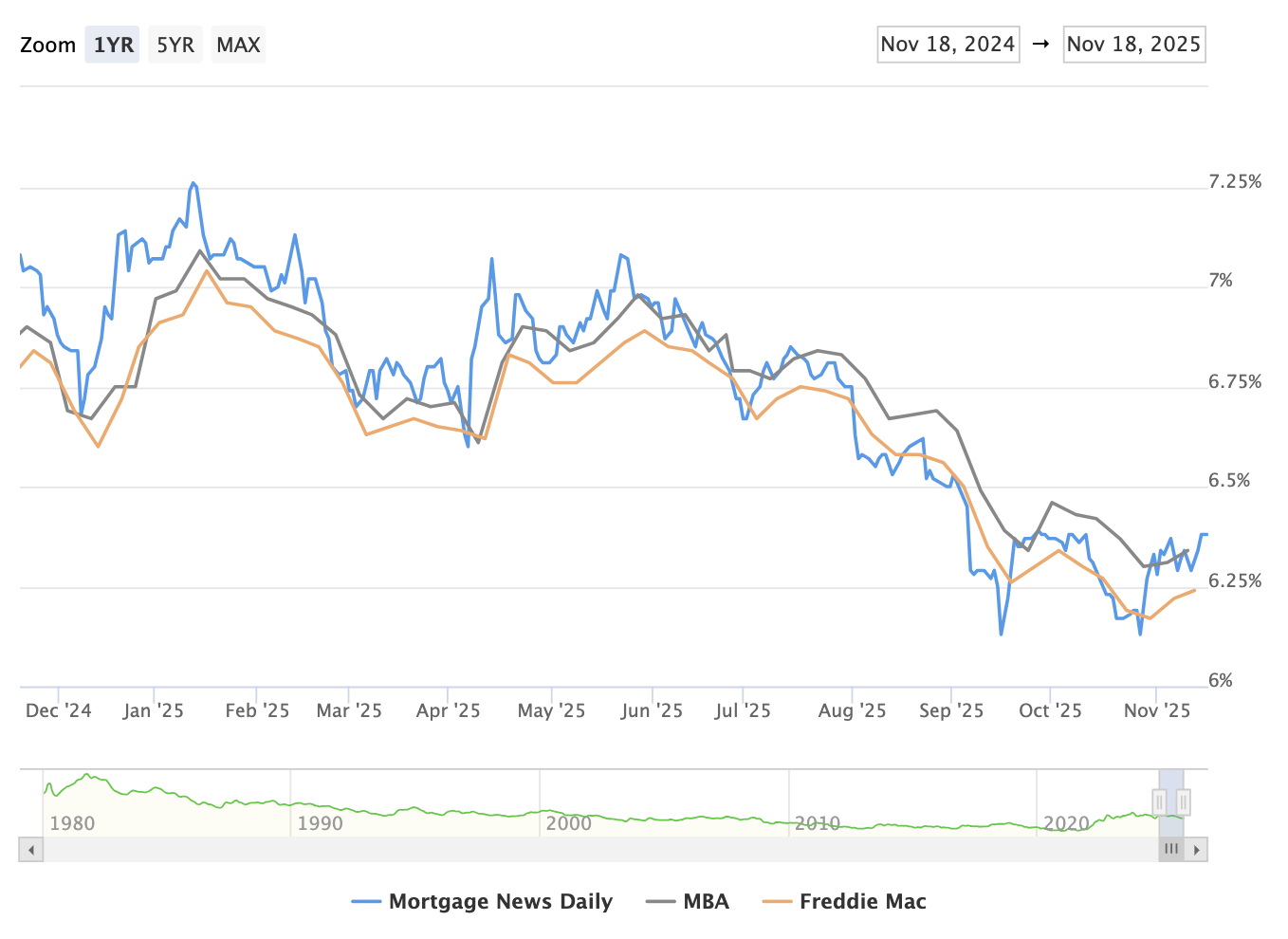The width and height of the screenshot is (1288, 939).
Task: Click the gray MBA legend line marker
Action: (x=661, y=901)
